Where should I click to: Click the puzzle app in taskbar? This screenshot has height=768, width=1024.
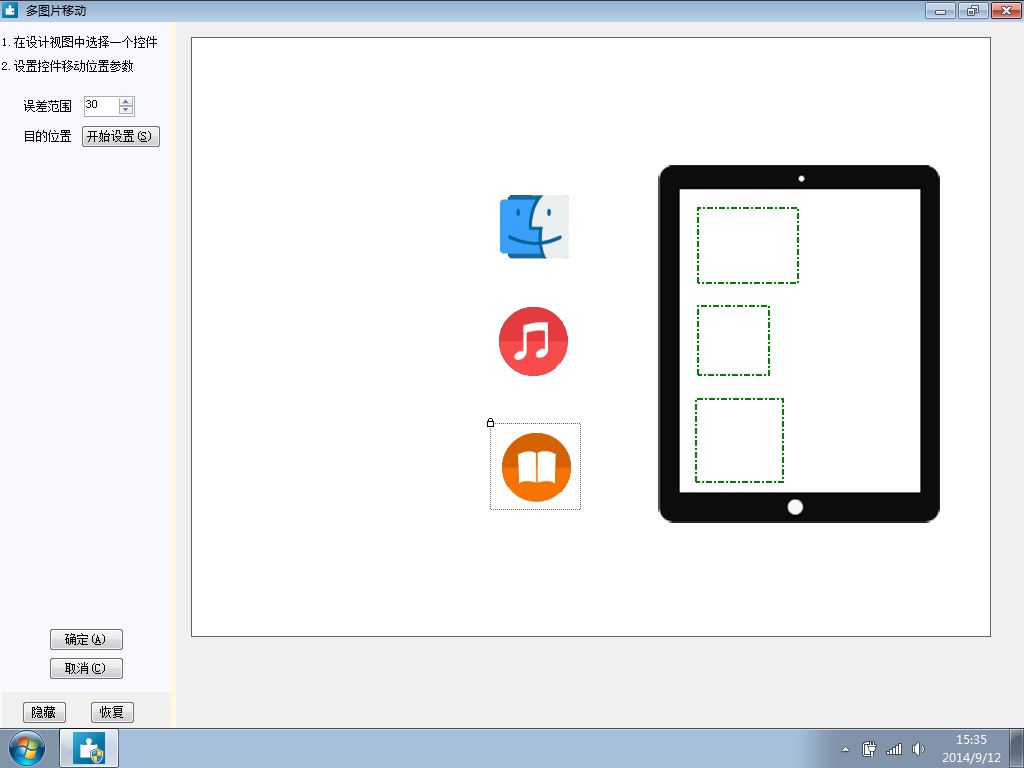[89, 748]
